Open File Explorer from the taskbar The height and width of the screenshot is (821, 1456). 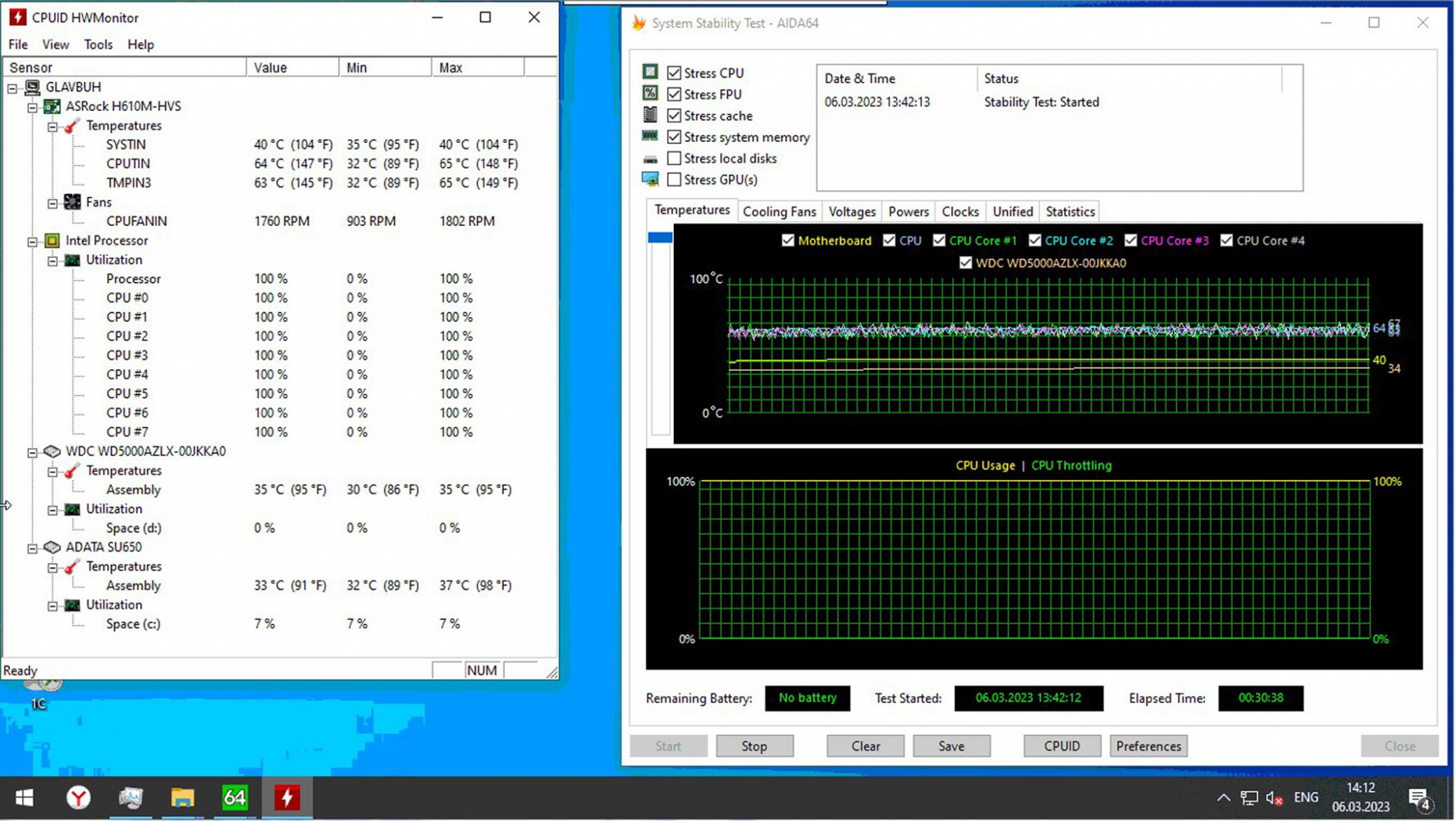[x=183, y=798]
